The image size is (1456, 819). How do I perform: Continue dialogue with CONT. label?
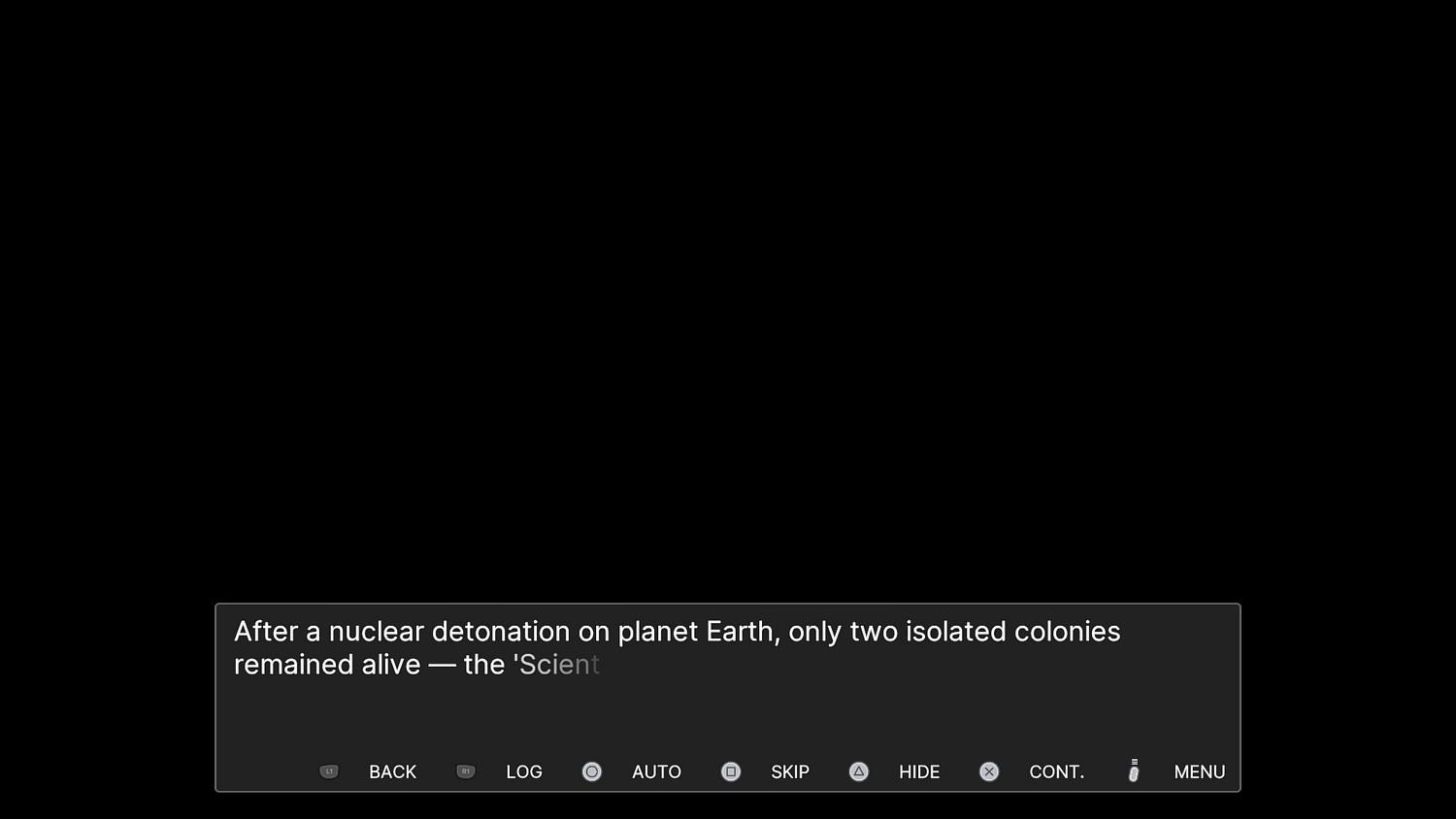pyautogui.click(x=1057, y=772)
